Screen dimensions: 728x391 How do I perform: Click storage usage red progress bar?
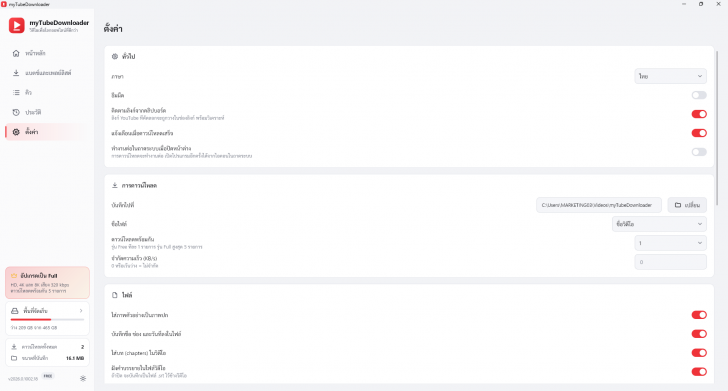pyautogui.click(x=47, y=319)
